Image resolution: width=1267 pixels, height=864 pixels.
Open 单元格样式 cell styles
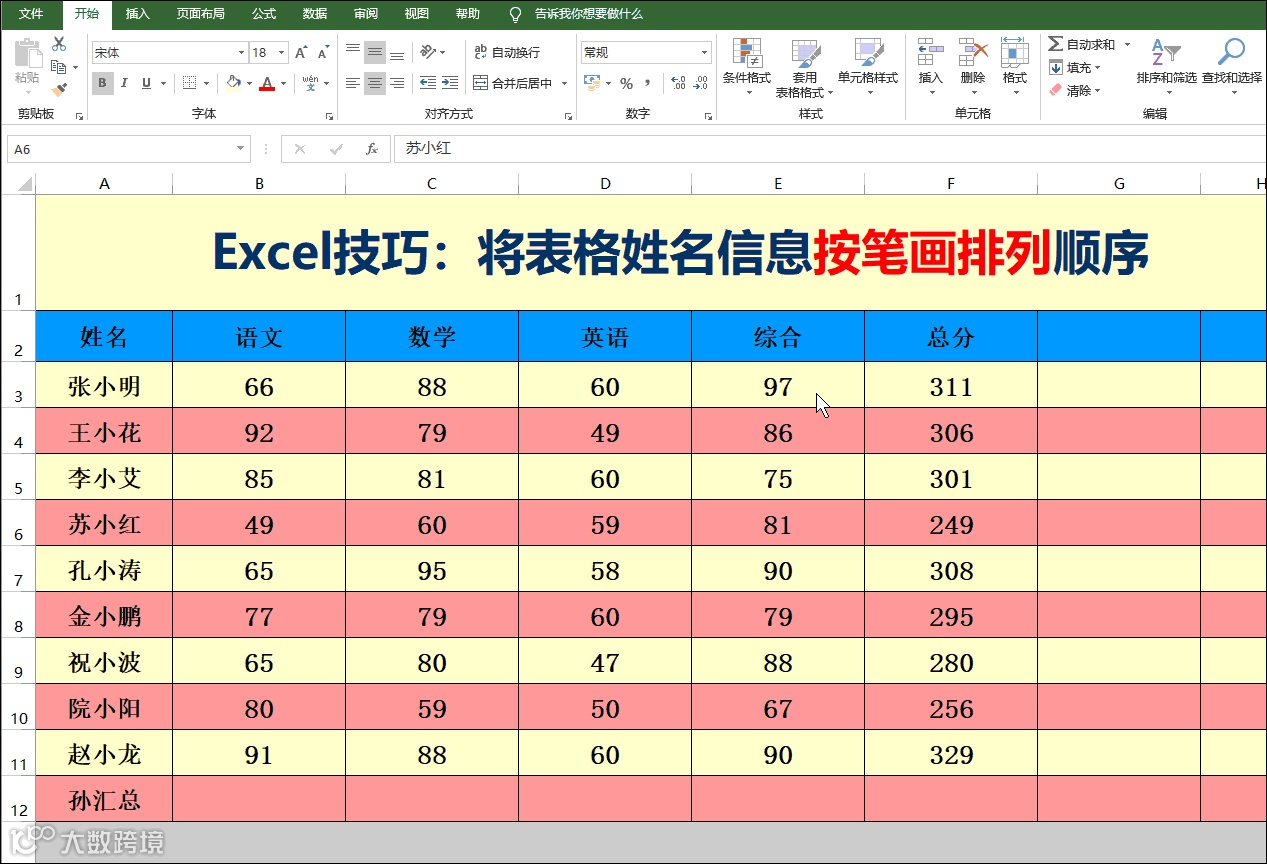pos(868,66)
